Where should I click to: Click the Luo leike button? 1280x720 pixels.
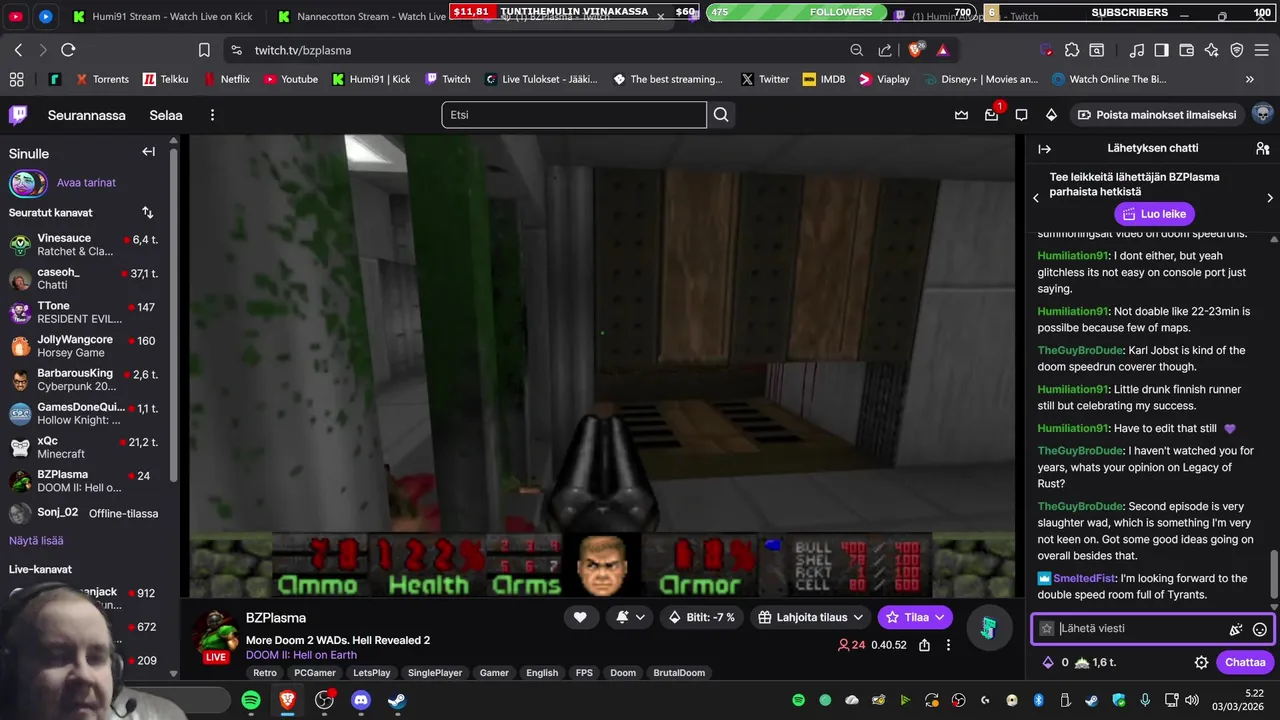[1154, 214]
